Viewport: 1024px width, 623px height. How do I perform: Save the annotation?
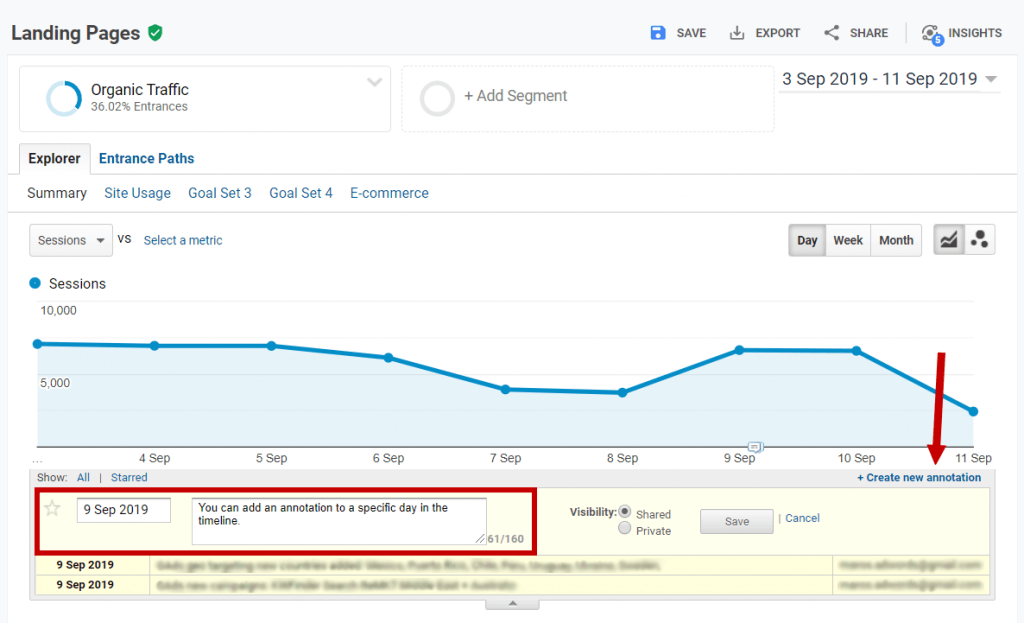tap(736, 521)
